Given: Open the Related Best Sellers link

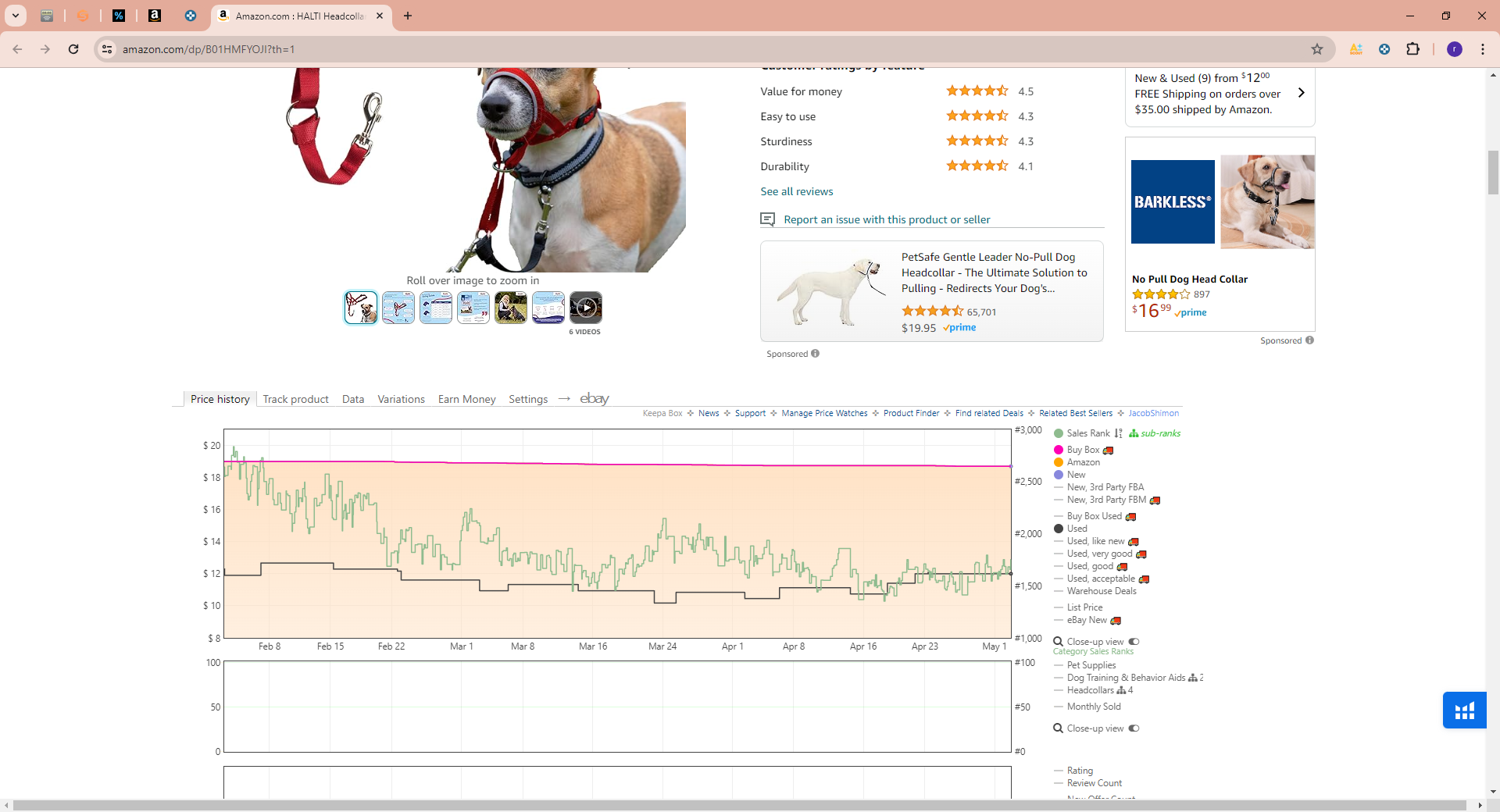Looking at the screenshot, I should point(1076,413).
